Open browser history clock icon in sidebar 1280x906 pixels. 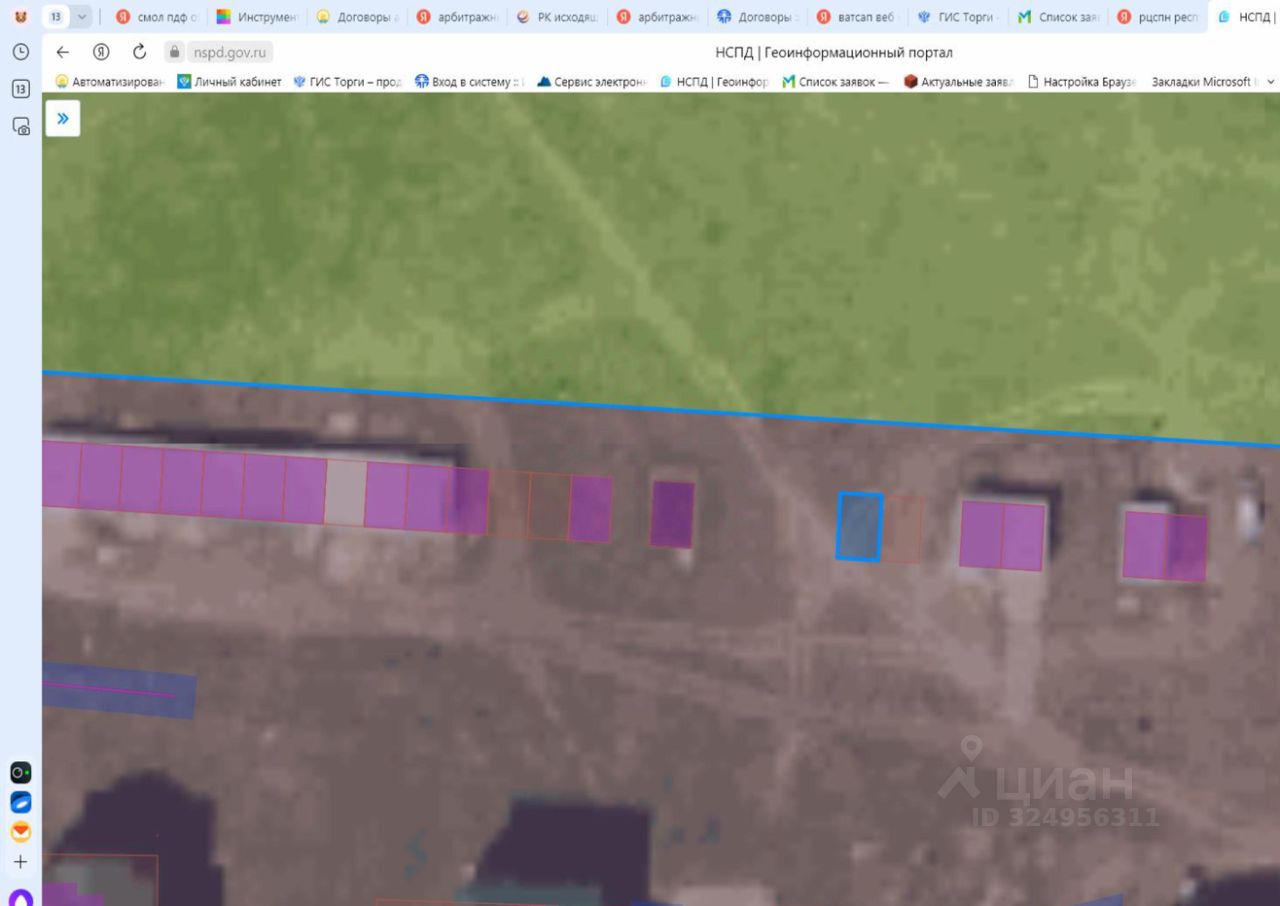(21, 52)
